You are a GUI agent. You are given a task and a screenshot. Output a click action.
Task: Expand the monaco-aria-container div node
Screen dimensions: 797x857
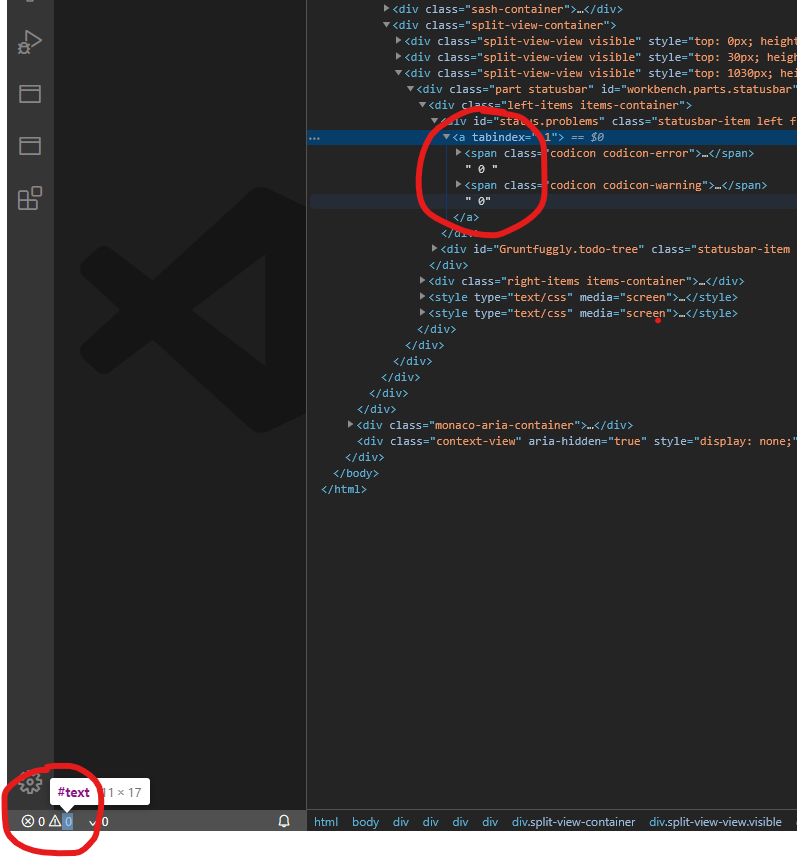click(350, 424)
